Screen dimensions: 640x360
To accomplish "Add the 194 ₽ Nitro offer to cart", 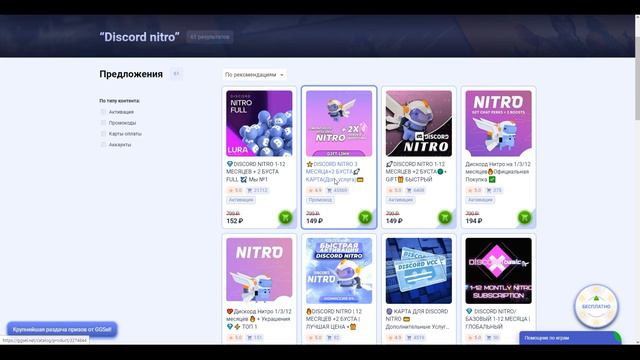I will tap(524, 217).
